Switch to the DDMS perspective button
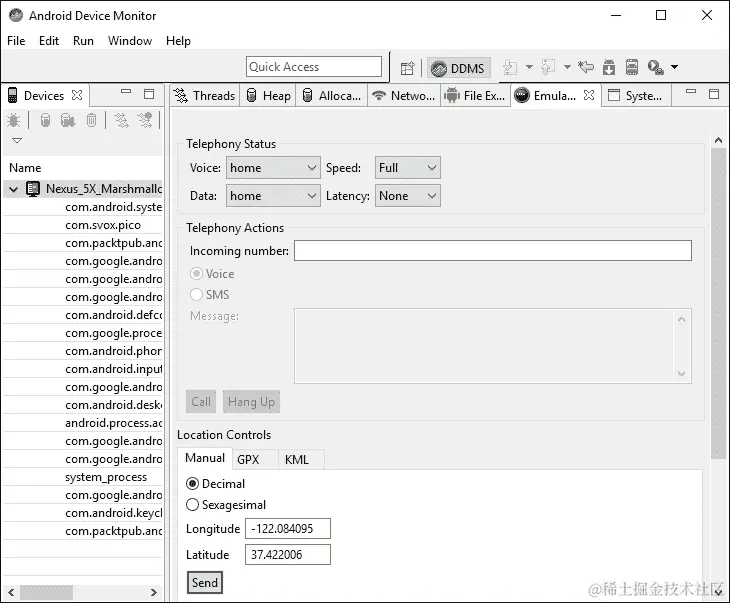This screenshot has width=730, height=603. (459, 68)
